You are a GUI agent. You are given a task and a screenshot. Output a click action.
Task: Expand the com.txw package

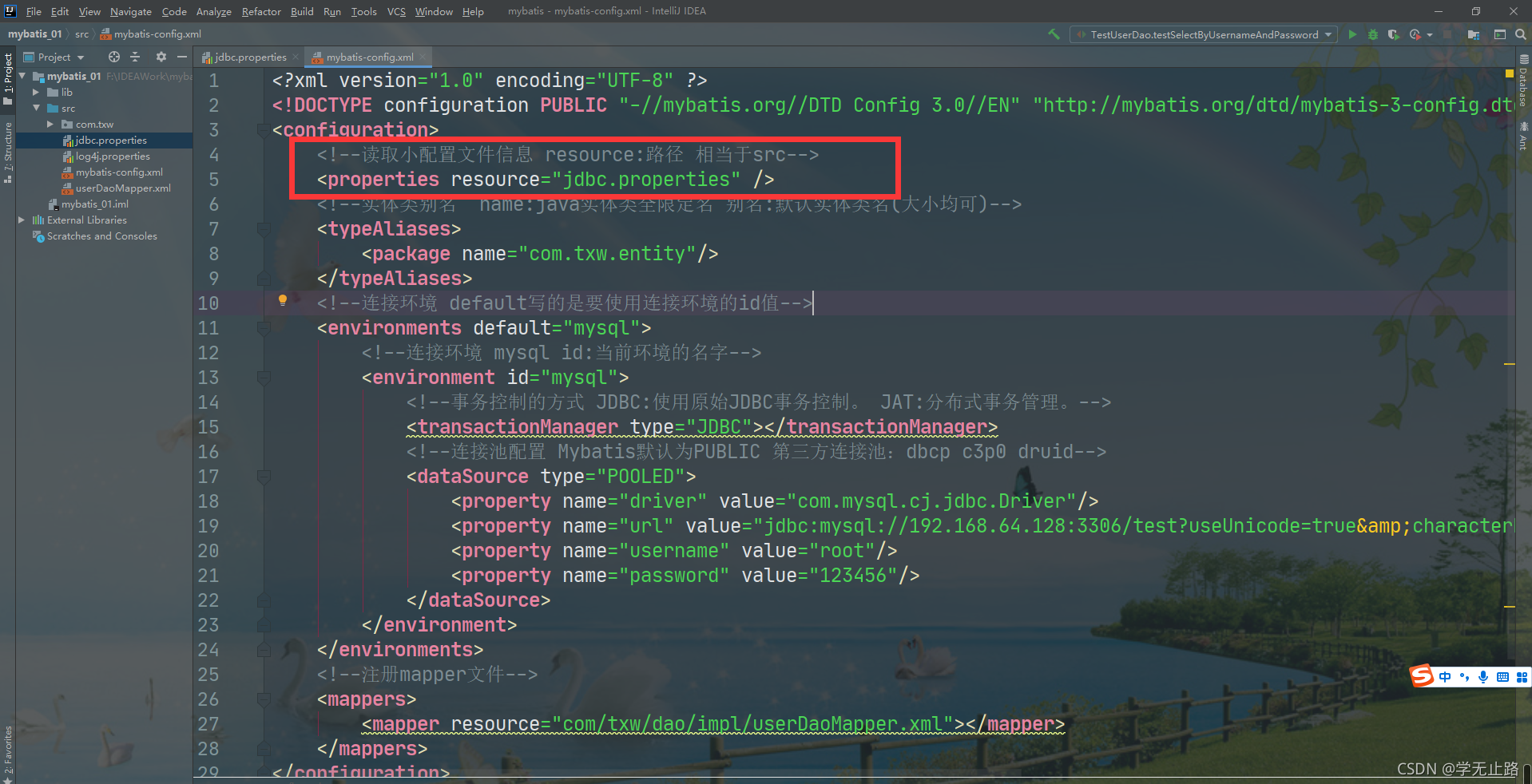pos(50,124)
